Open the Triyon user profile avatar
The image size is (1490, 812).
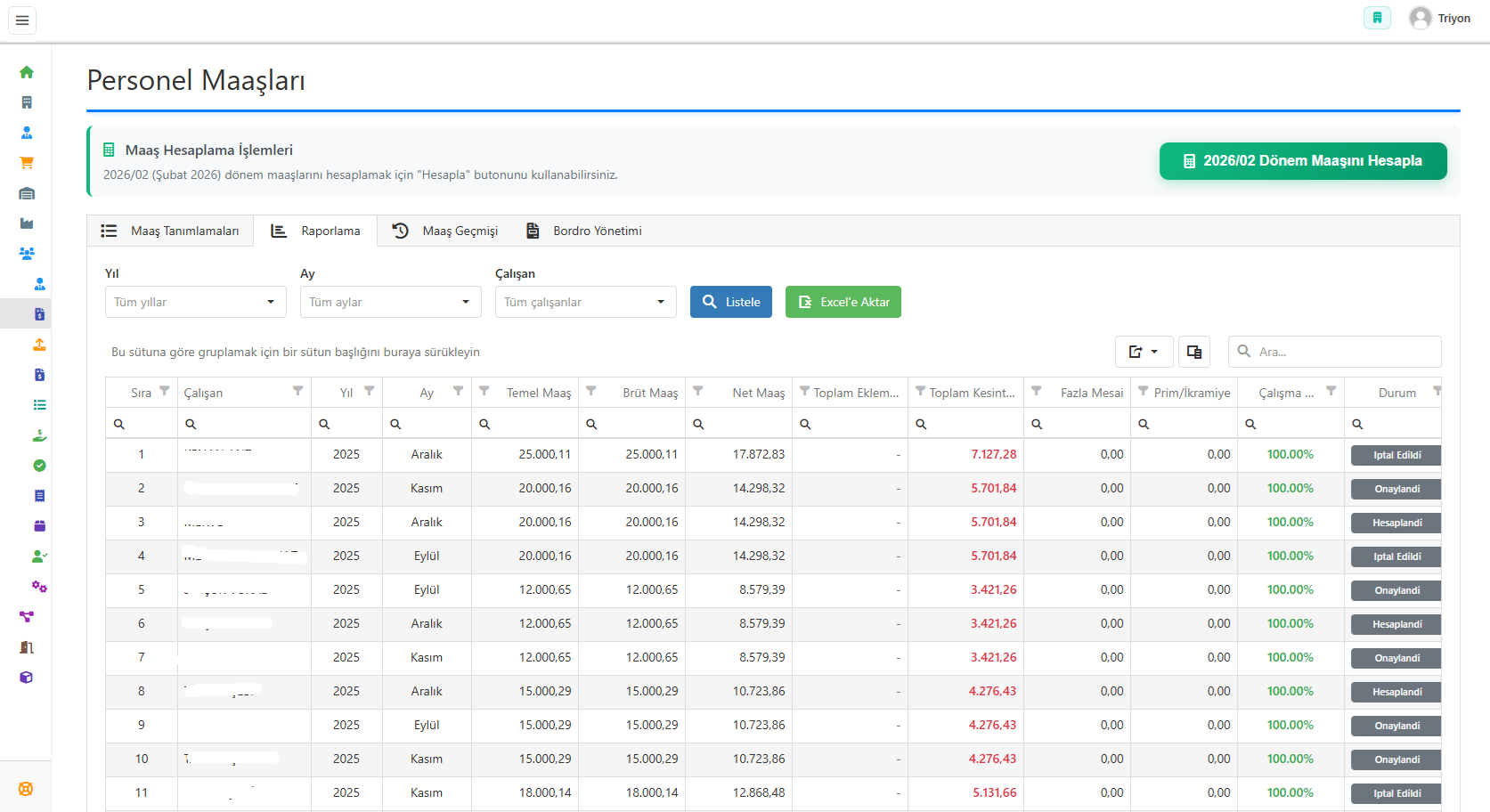click(x=1421, y=19)
